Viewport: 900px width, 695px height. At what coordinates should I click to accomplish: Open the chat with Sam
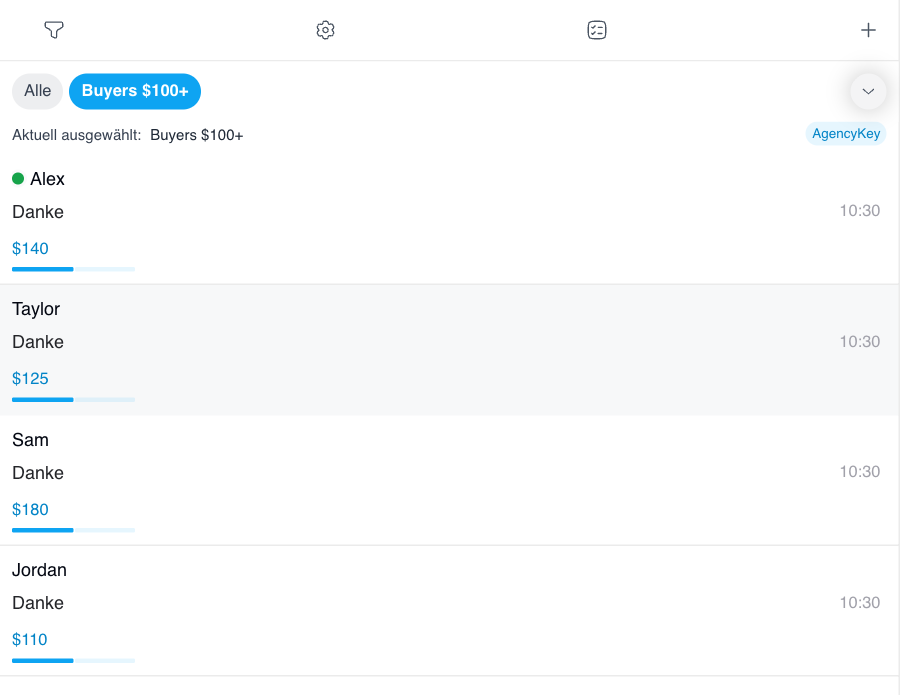[x=449, y=480]
